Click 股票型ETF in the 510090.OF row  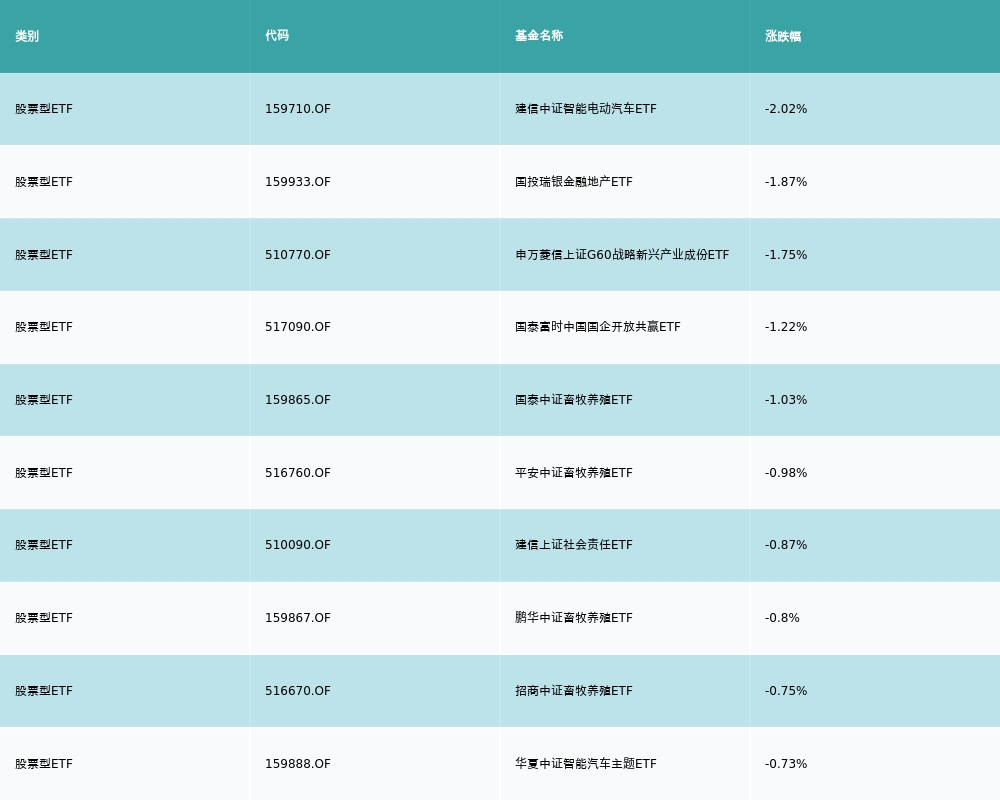(44, 545)
